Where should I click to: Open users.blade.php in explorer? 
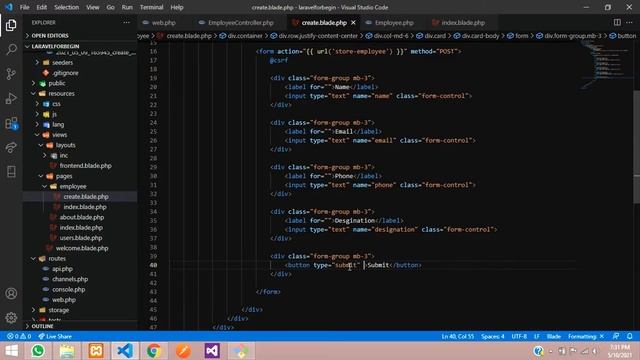81,238
